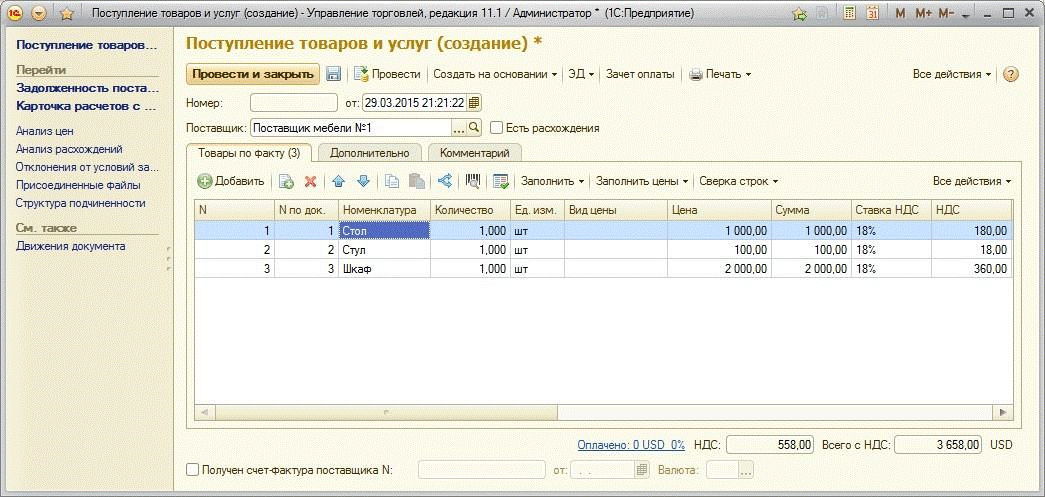This screenshot has height=497, width=1045.
Task: Click the help question mark icon
Action: click(1010, 74)
